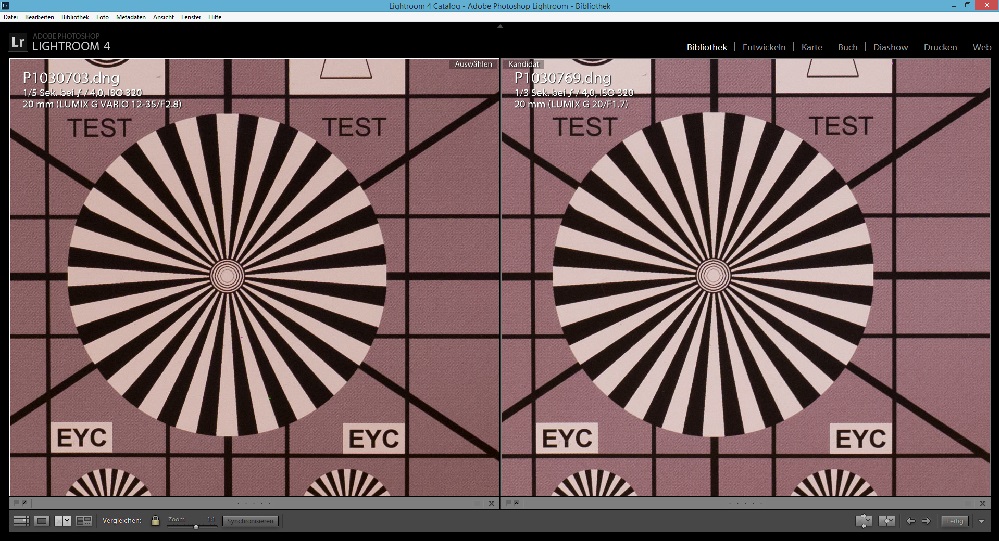The height and width of the screenshot is (541, 999).
Task: Select previous photo with left arrow
Action: [910, 521]
